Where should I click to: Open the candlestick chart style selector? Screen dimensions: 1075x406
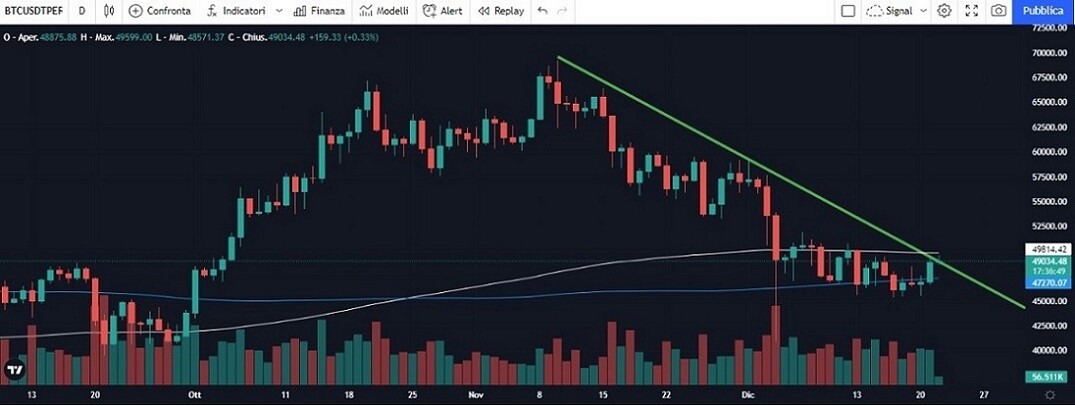[109, 11]
